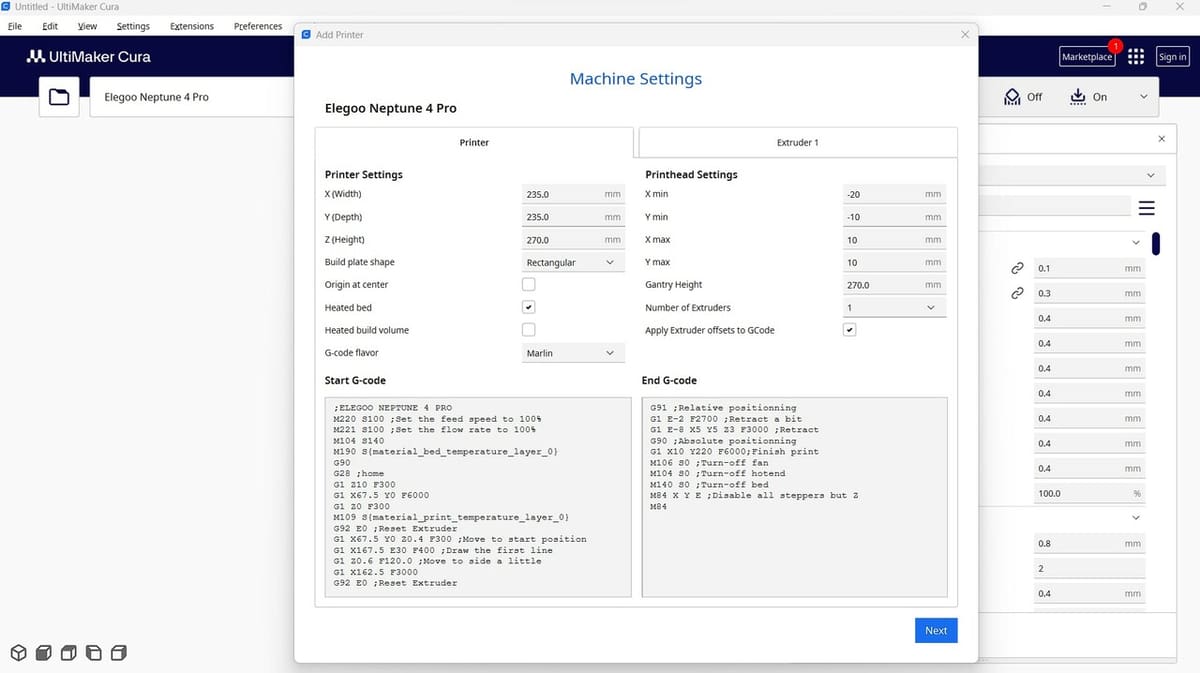Click the link icon beside 0.3 value
Screen dimensions: 1200x673
point(1017,293)
